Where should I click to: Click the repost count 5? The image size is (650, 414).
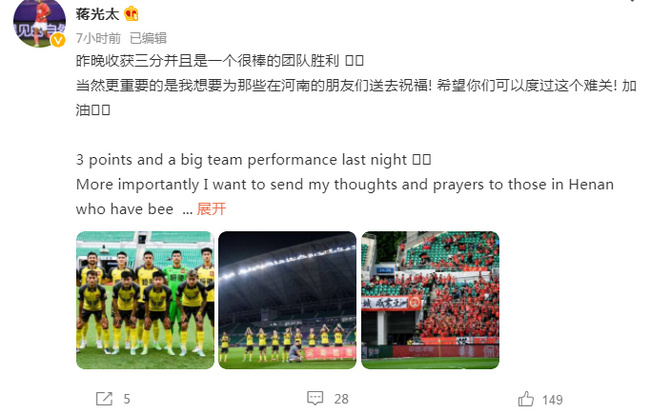click(126, 399)
